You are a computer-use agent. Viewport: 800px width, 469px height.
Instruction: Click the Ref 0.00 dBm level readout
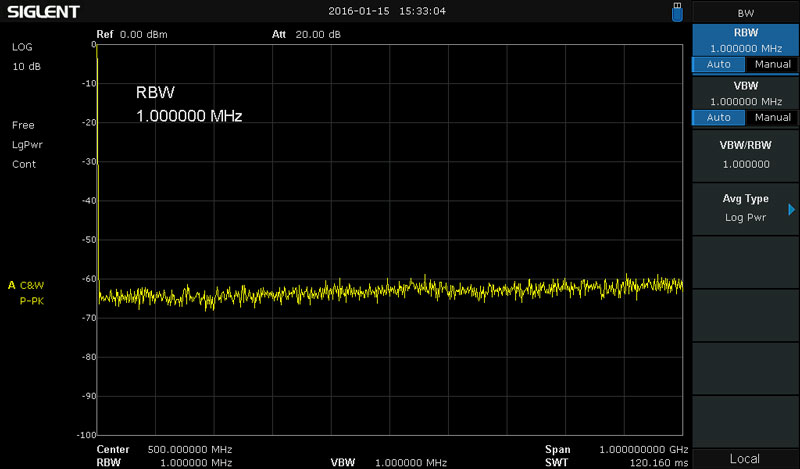pos(132,34)
